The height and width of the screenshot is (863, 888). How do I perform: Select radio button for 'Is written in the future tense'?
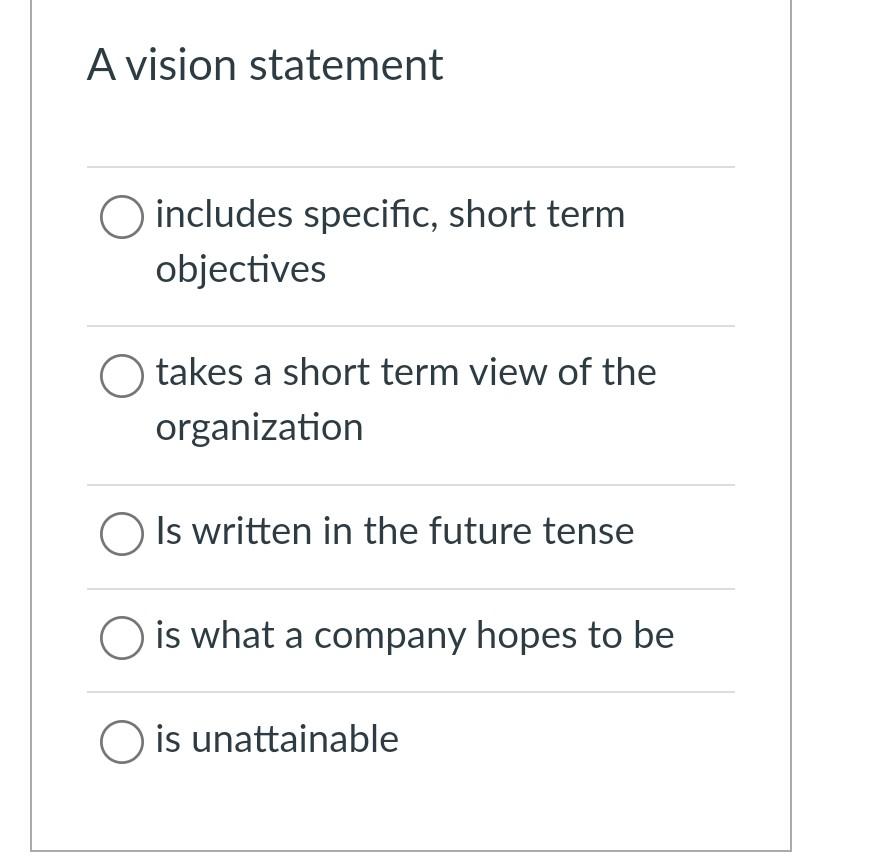pos(121,533)
